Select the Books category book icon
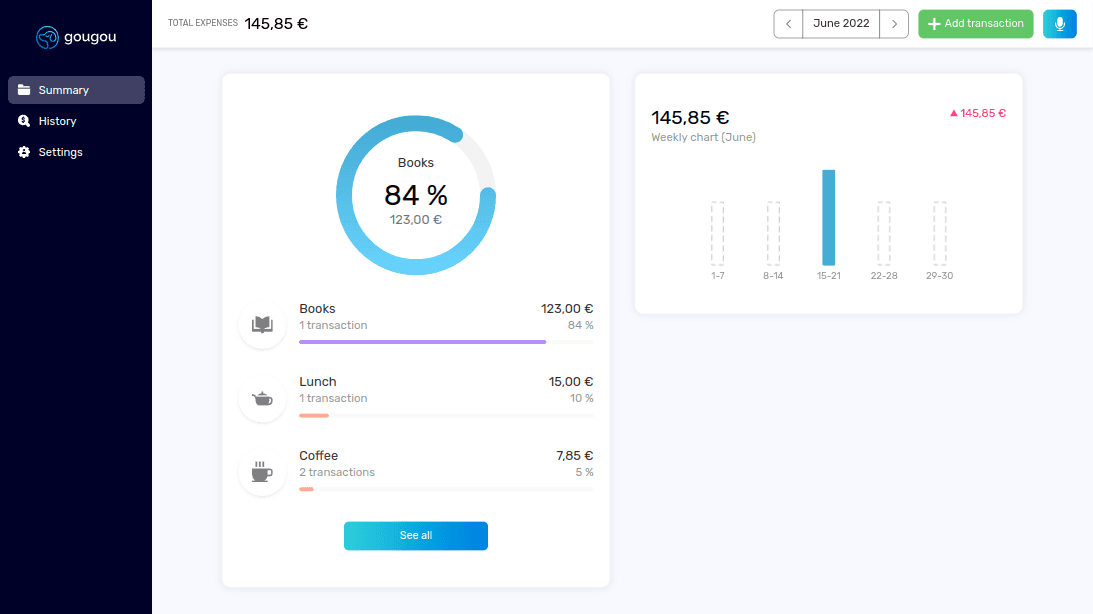Screen dimensions: 1093x614 (262, 324)
